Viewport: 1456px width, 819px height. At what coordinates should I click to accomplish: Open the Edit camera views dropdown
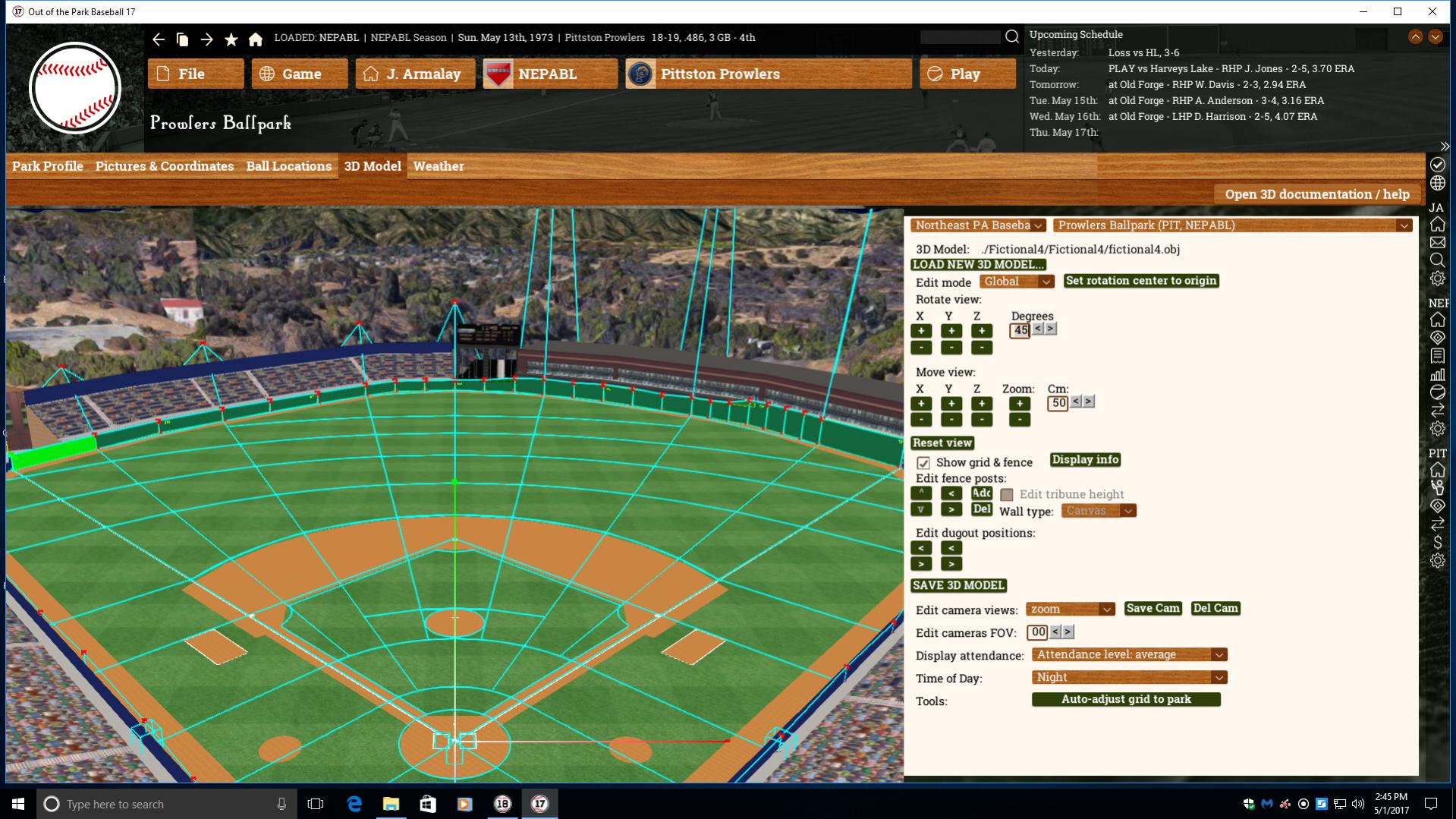pyautogui.click(x=1068, y=609)
